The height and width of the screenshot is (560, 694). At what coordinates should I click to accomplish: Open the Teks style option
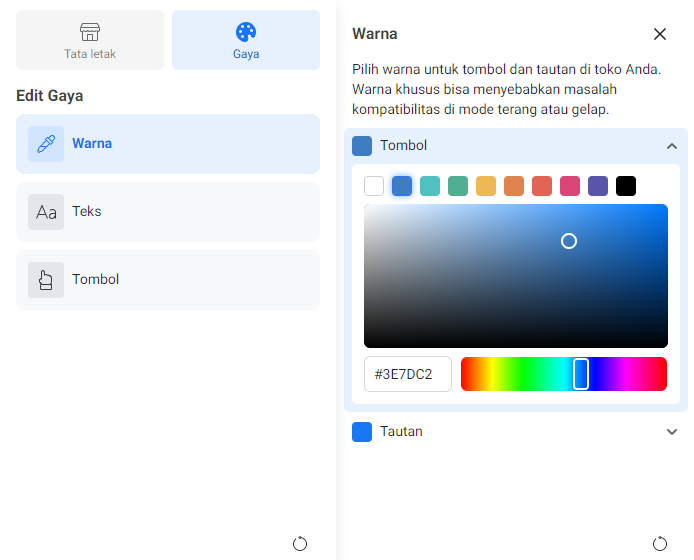[168, 212]
